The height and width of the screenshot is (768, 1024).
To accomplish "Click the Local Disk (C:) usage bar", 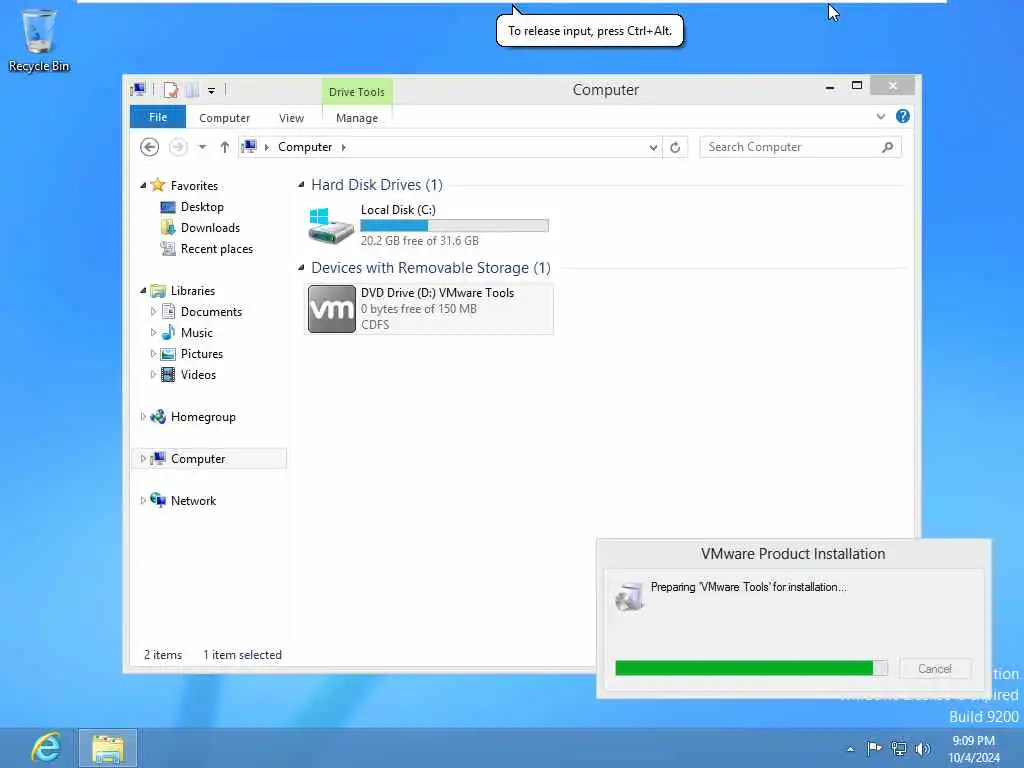I will 455,225.
